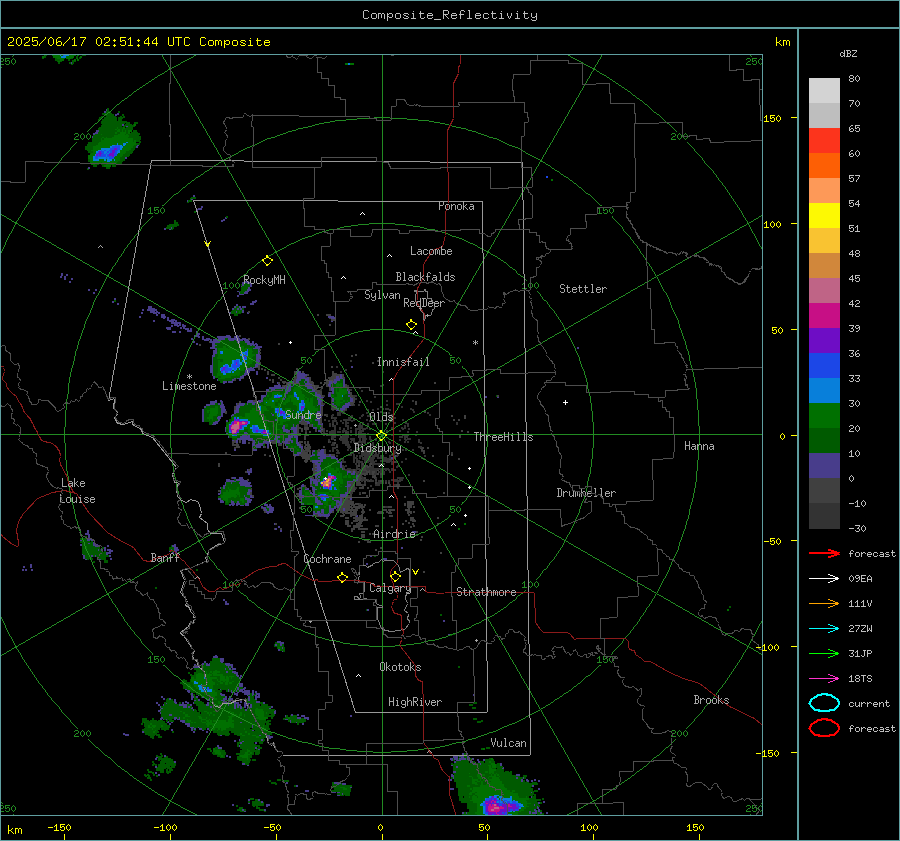Click the white 09EA arrow in the legend
This screenshot has width=900, height=841.
pyautogui.click(x=824, y=578)
